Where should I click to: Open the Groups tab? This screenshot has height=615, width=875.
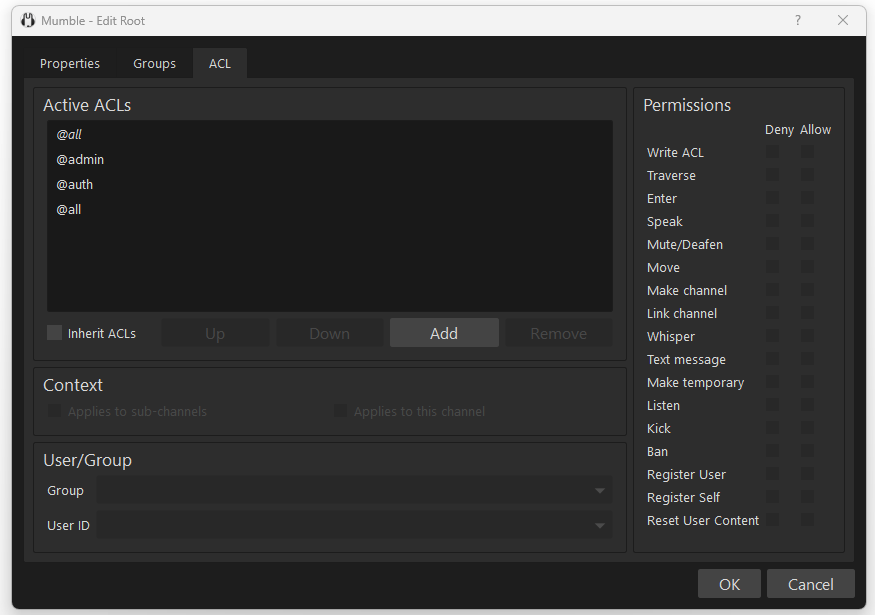click(154, 64)
